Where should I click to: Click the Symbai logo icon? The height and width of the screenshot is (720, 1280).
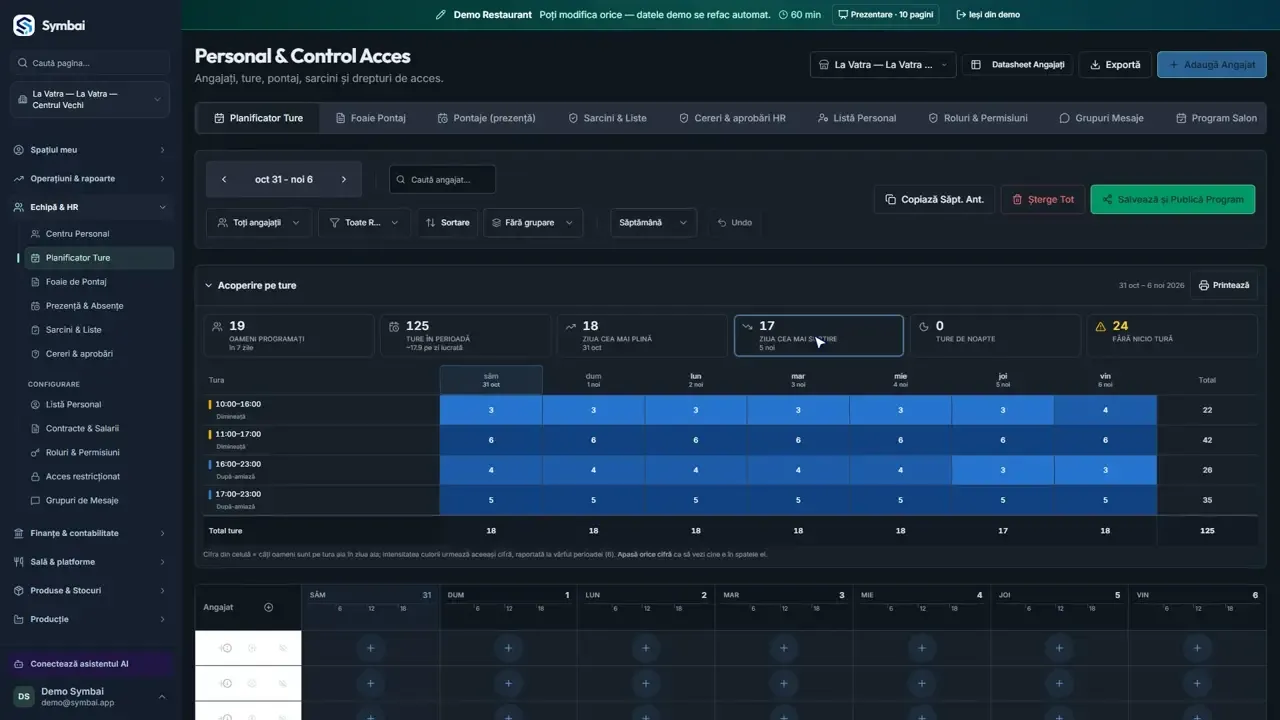point(23,26)
